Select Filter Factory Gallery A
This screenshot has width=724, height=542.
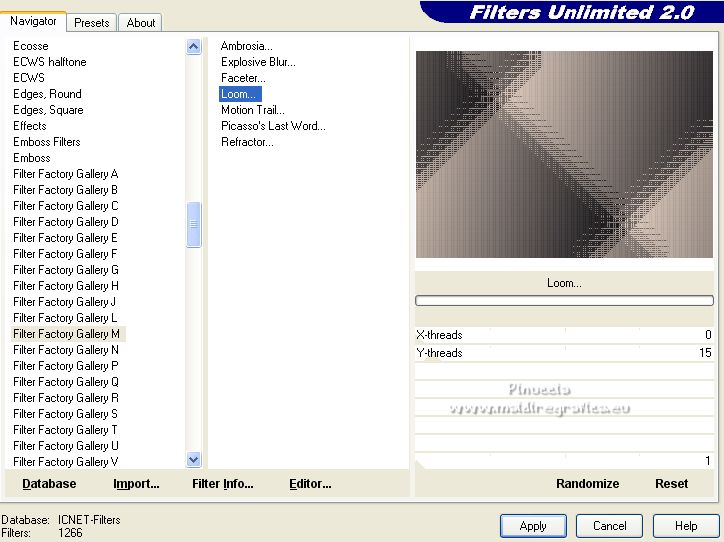click(x=66, y=174)
